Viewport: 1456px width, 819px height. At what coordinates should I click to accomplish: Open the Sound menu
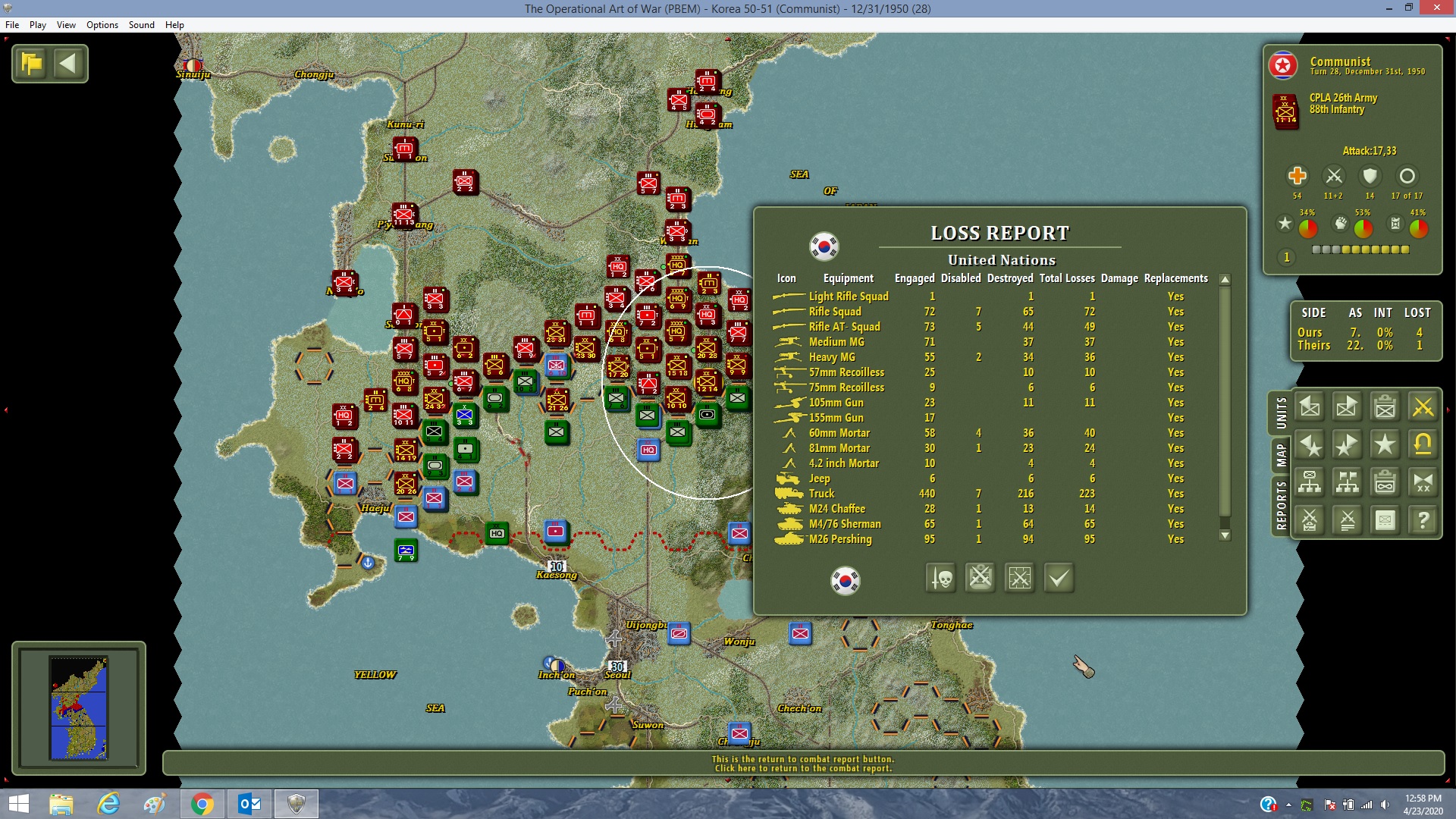[x=142, y=25]
